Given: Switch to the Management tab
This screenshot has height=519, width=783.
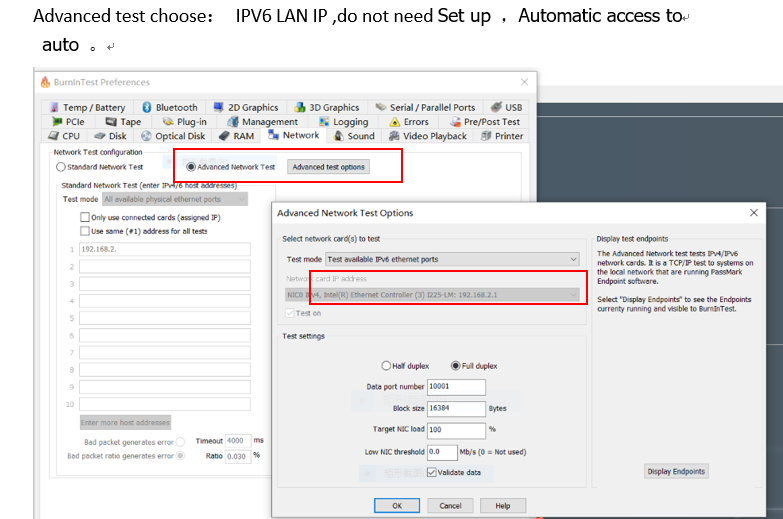Looking at the screenshot, I should [263, 121].
